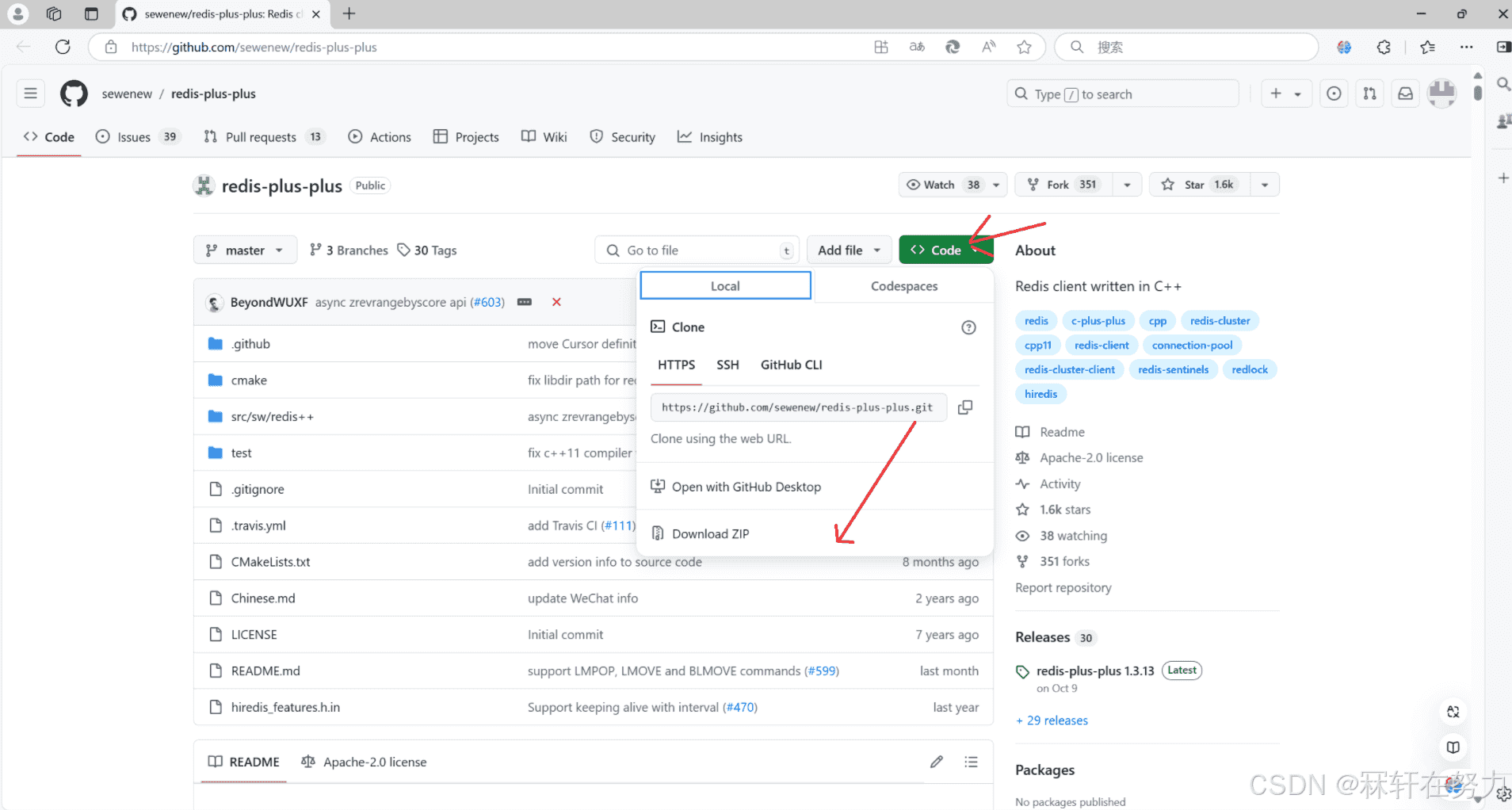Open the hiredis topic tag

coord(1040,394)
